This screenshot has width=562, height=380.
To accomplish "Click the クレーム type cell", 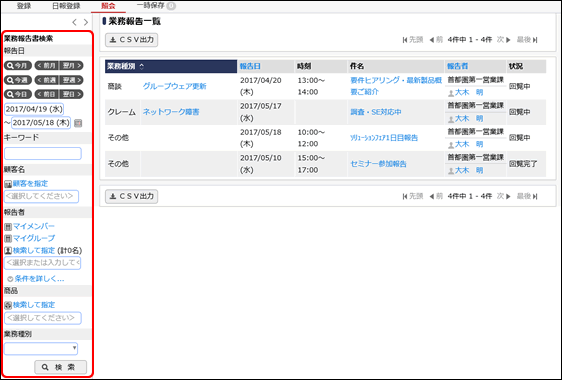I will click(x=122, y=112).
